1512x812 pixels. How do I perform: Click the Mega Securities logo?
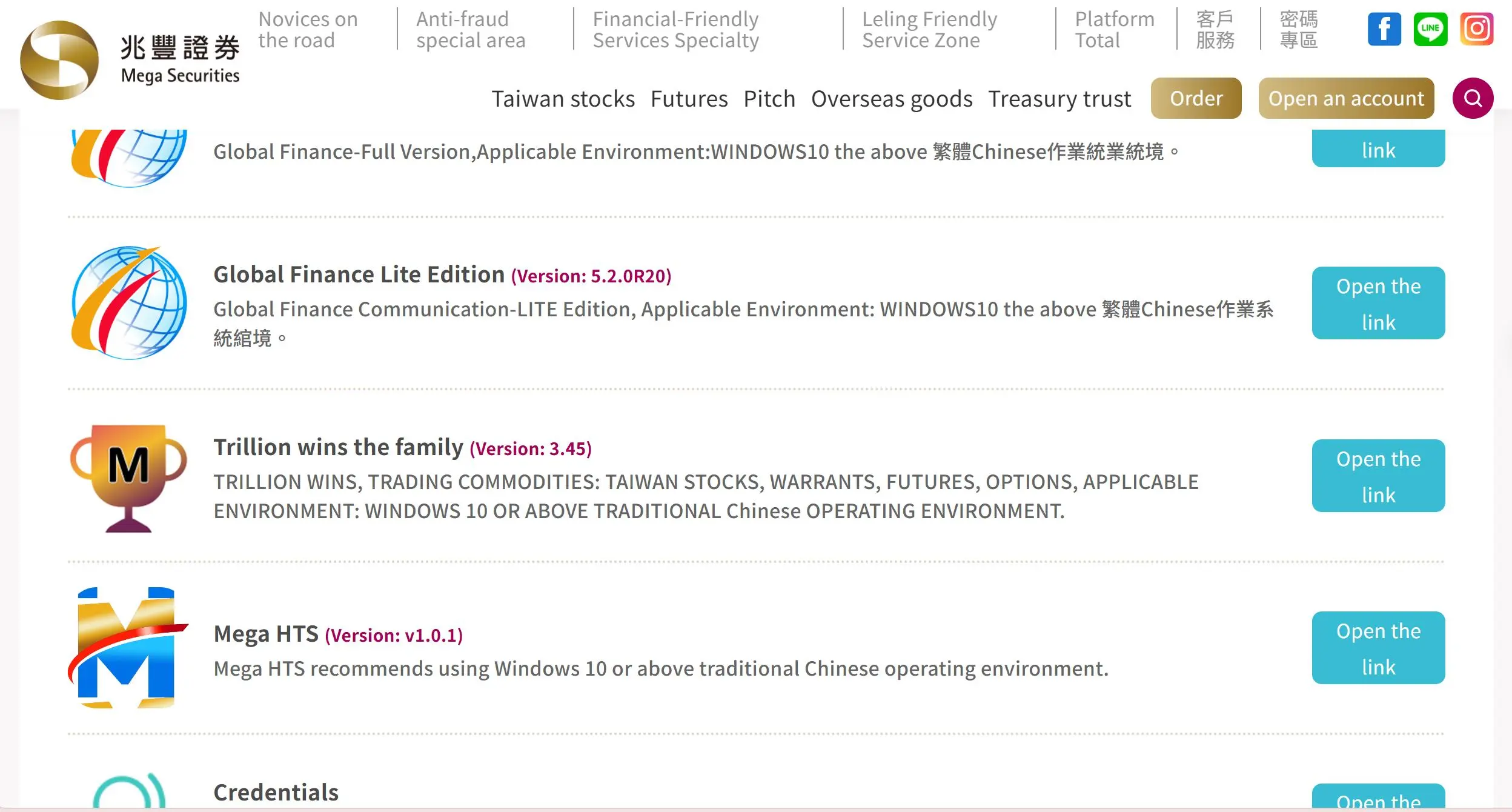click(130, 59)
